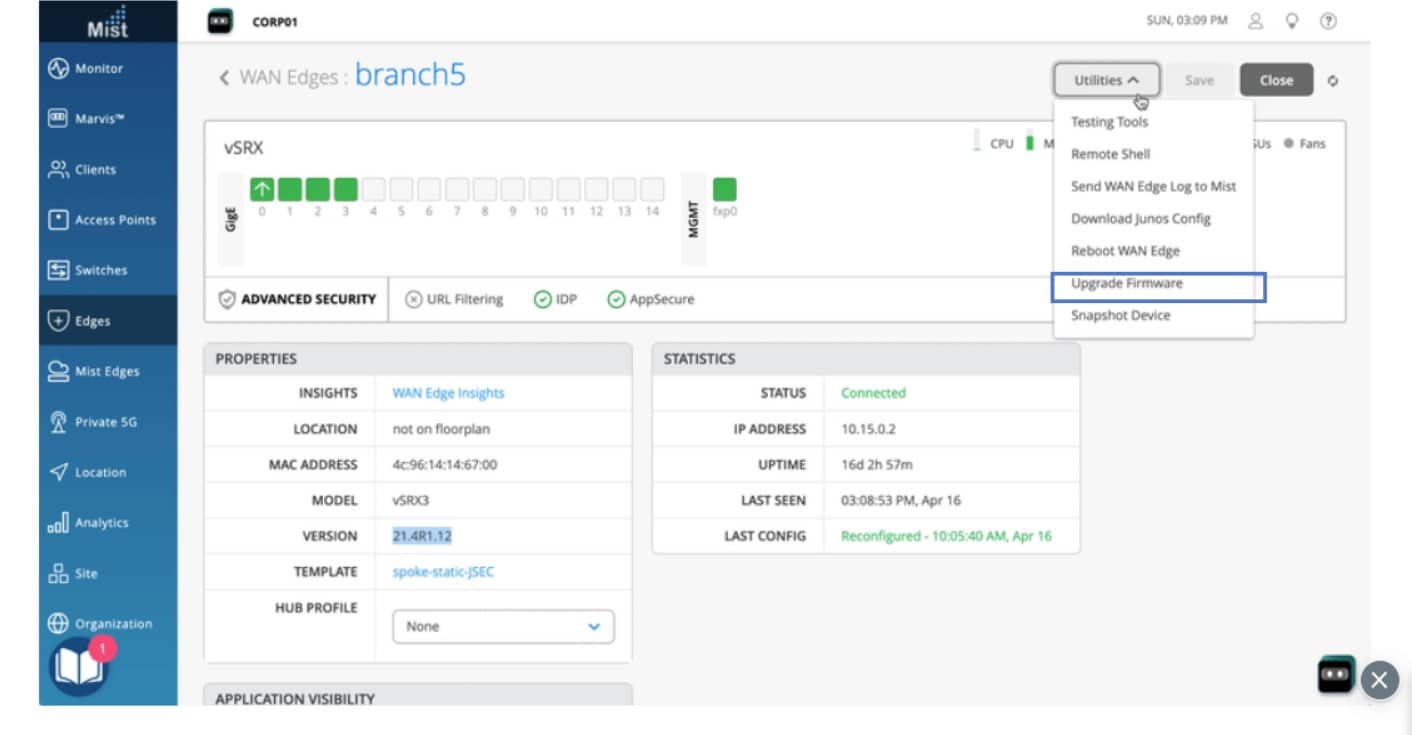This screenshot has height=735, width=1412.
Task: Click the Close button
Action: pos(1276,80)
